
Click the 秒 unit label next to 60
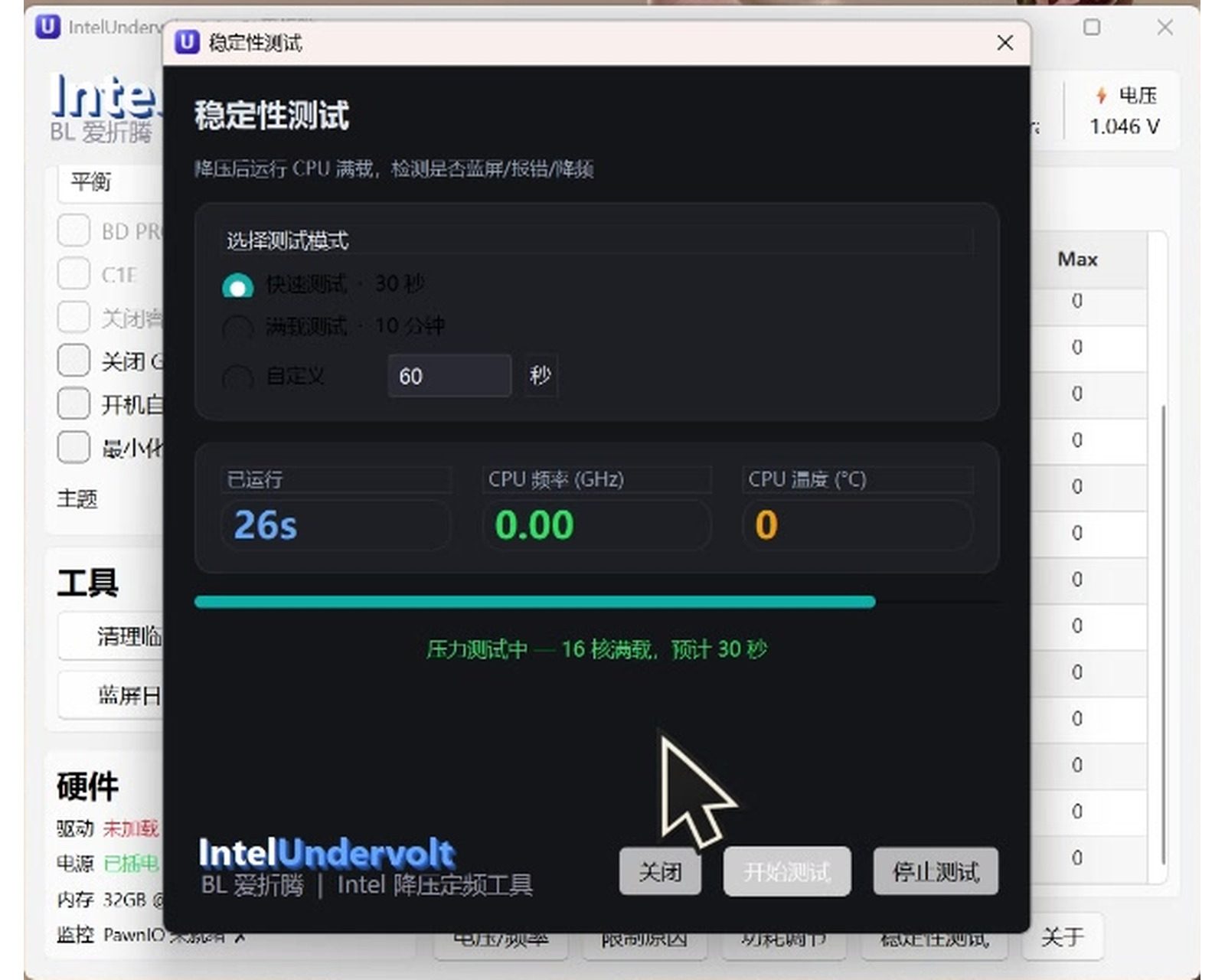pyautogui.click(x=541, y=375)
